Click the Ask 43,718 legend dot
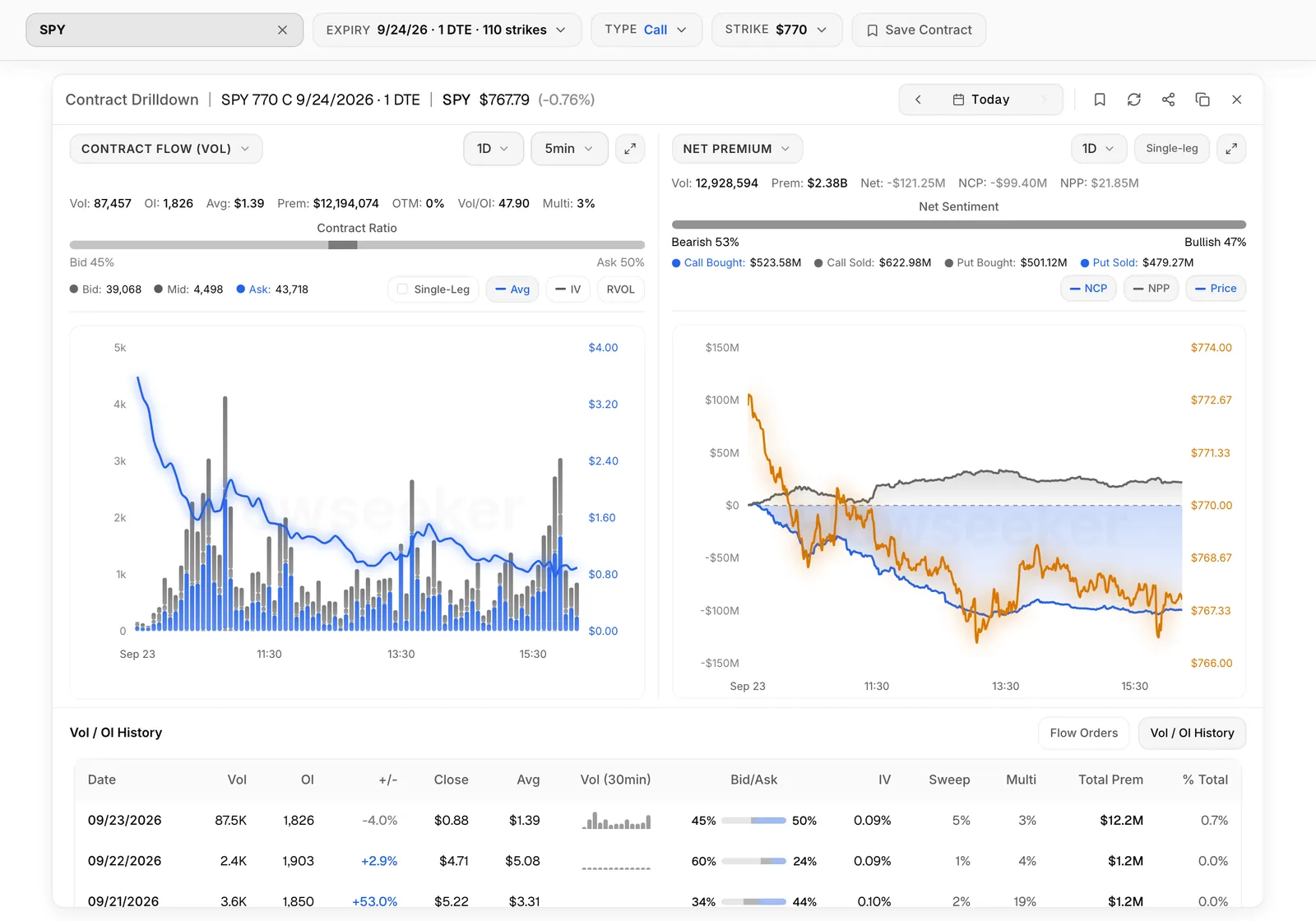 point(241,289)
